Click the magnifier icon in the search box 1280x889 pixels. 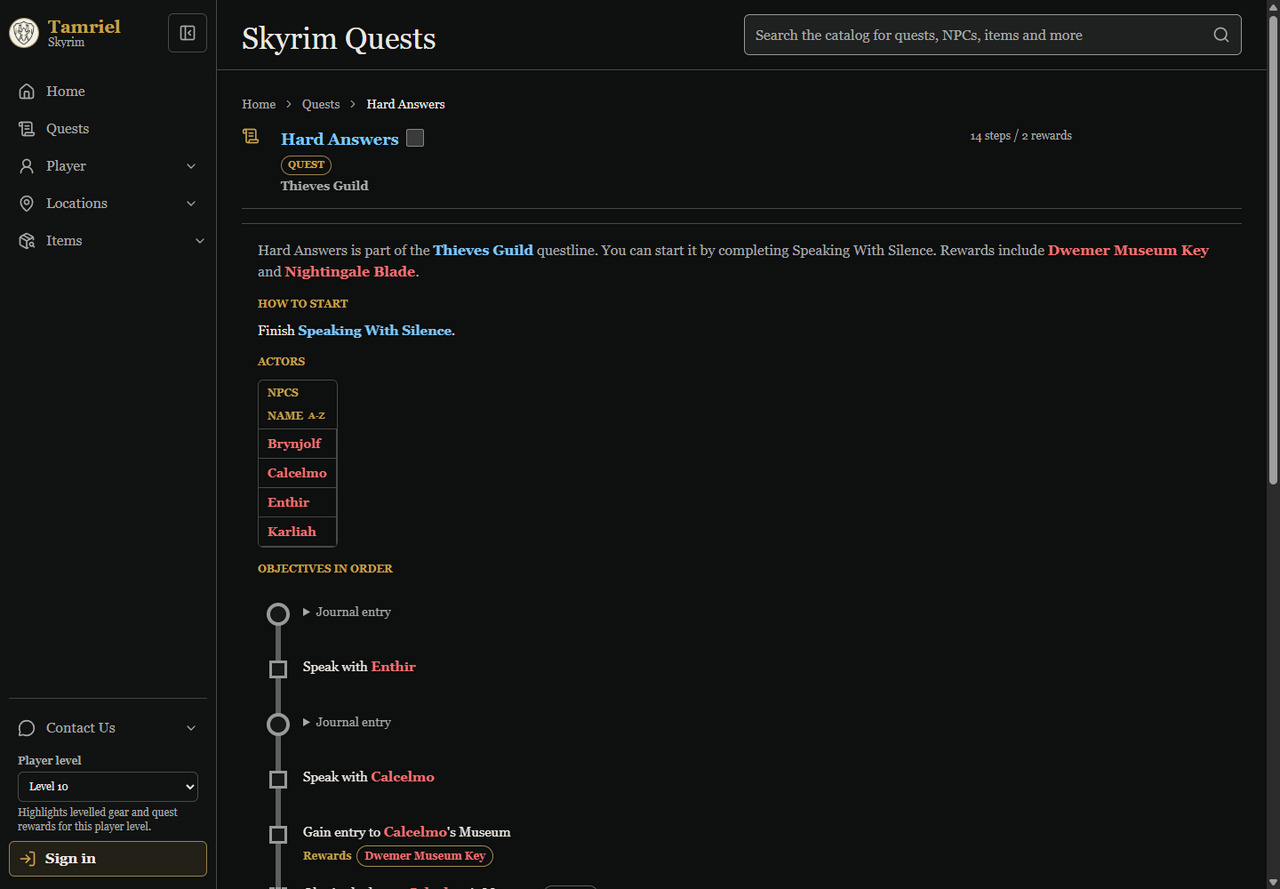point(1221,35)
